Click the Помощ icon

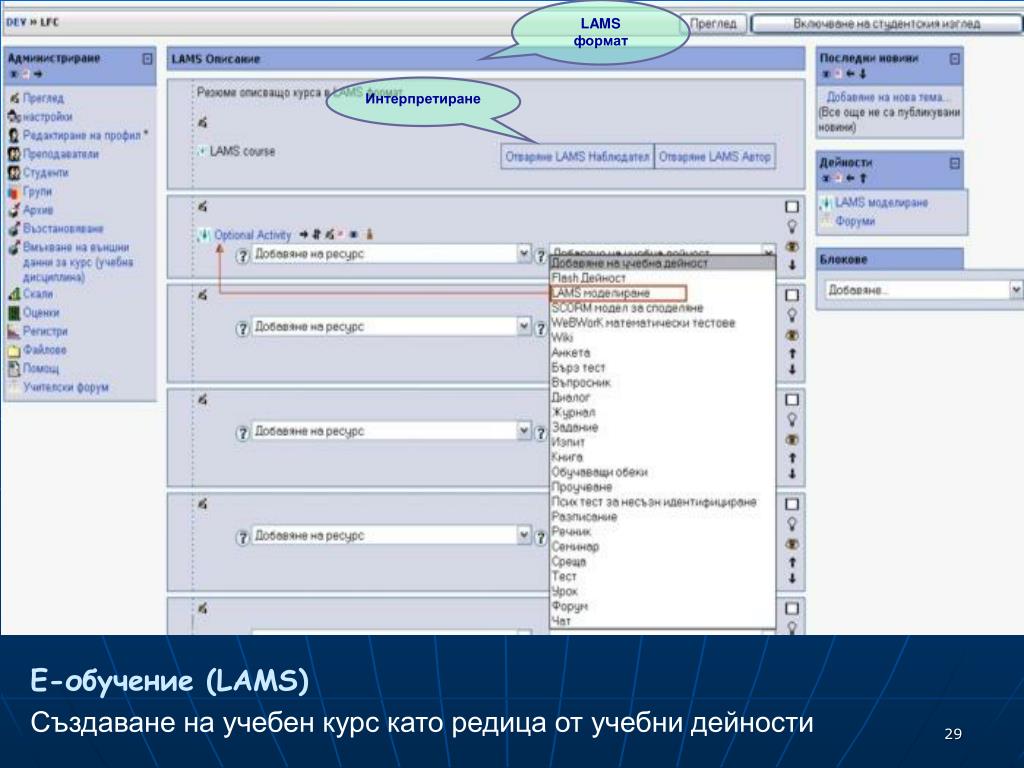14,368
